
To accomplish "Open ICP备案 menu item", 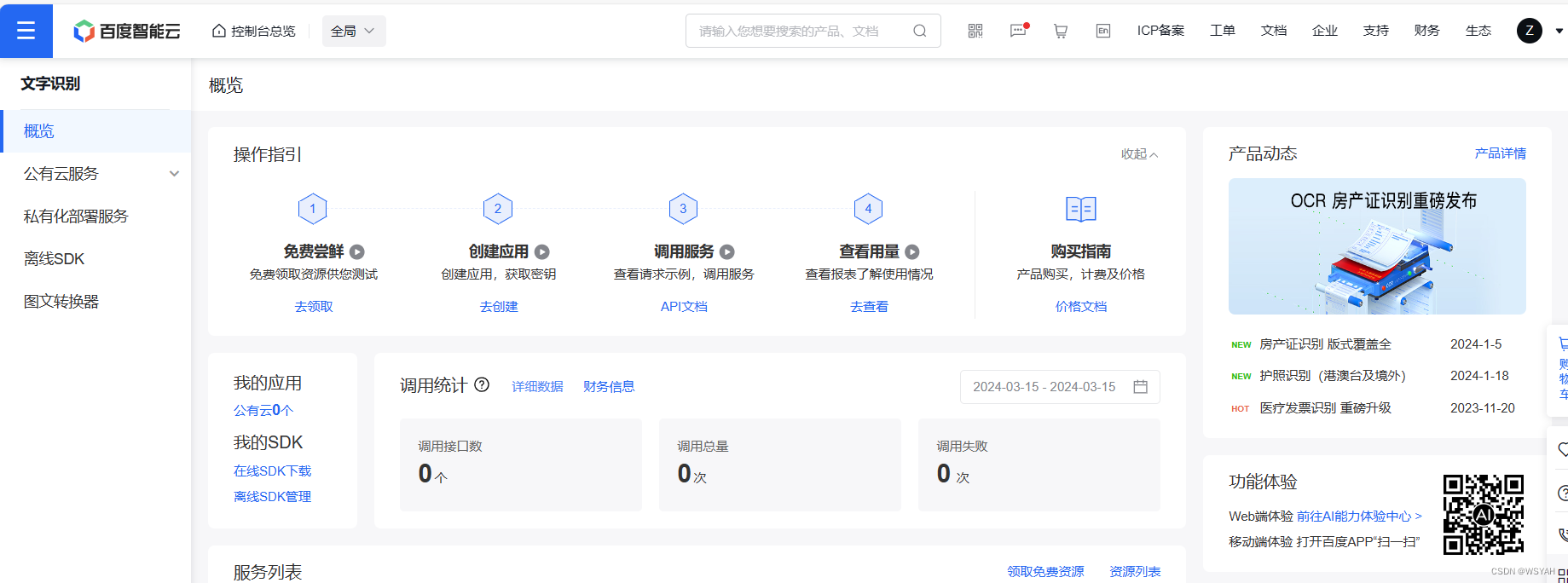I will coord(1160,31).
